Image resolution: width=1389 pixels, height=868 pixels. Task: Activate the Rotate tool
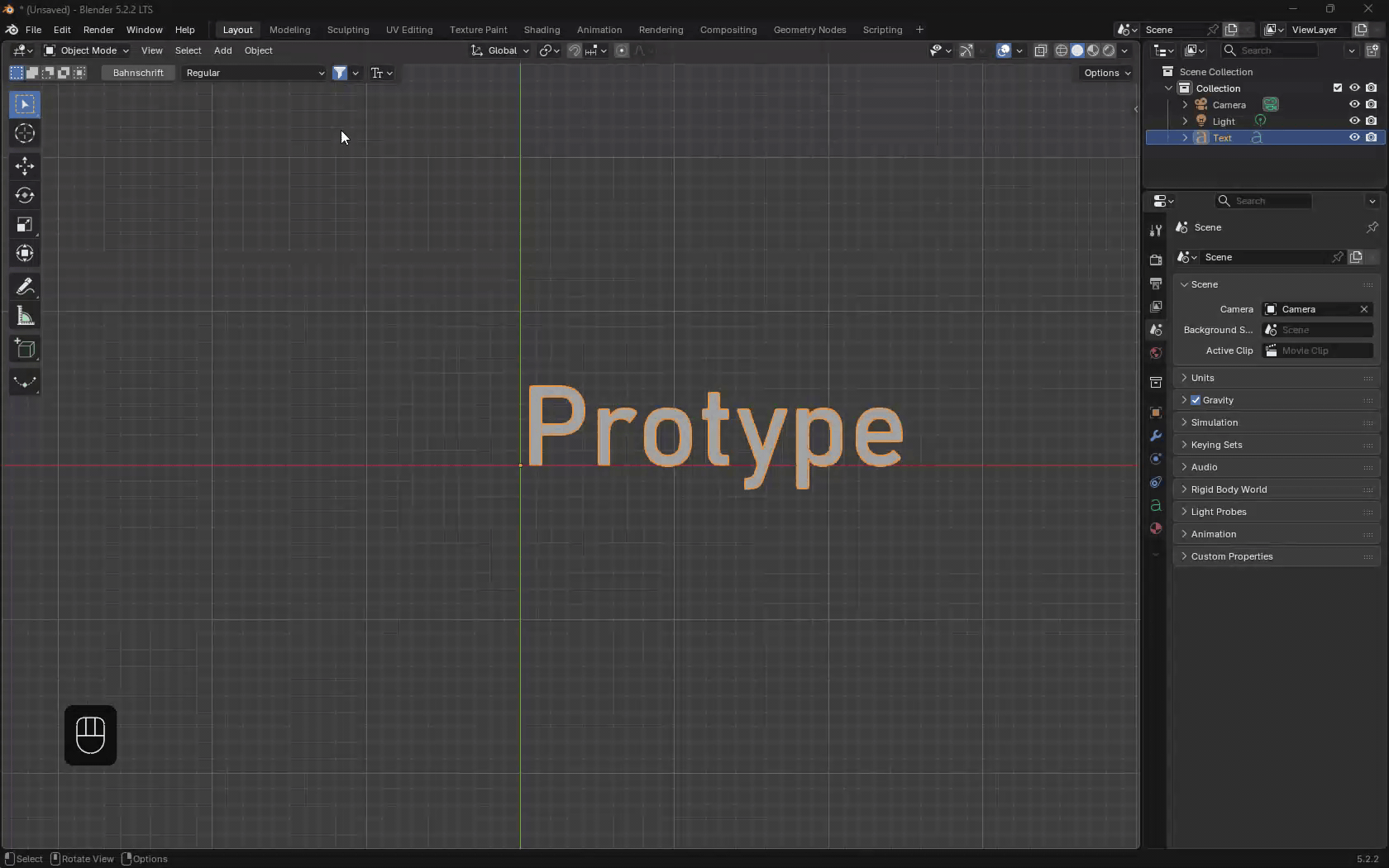point(25,196)
